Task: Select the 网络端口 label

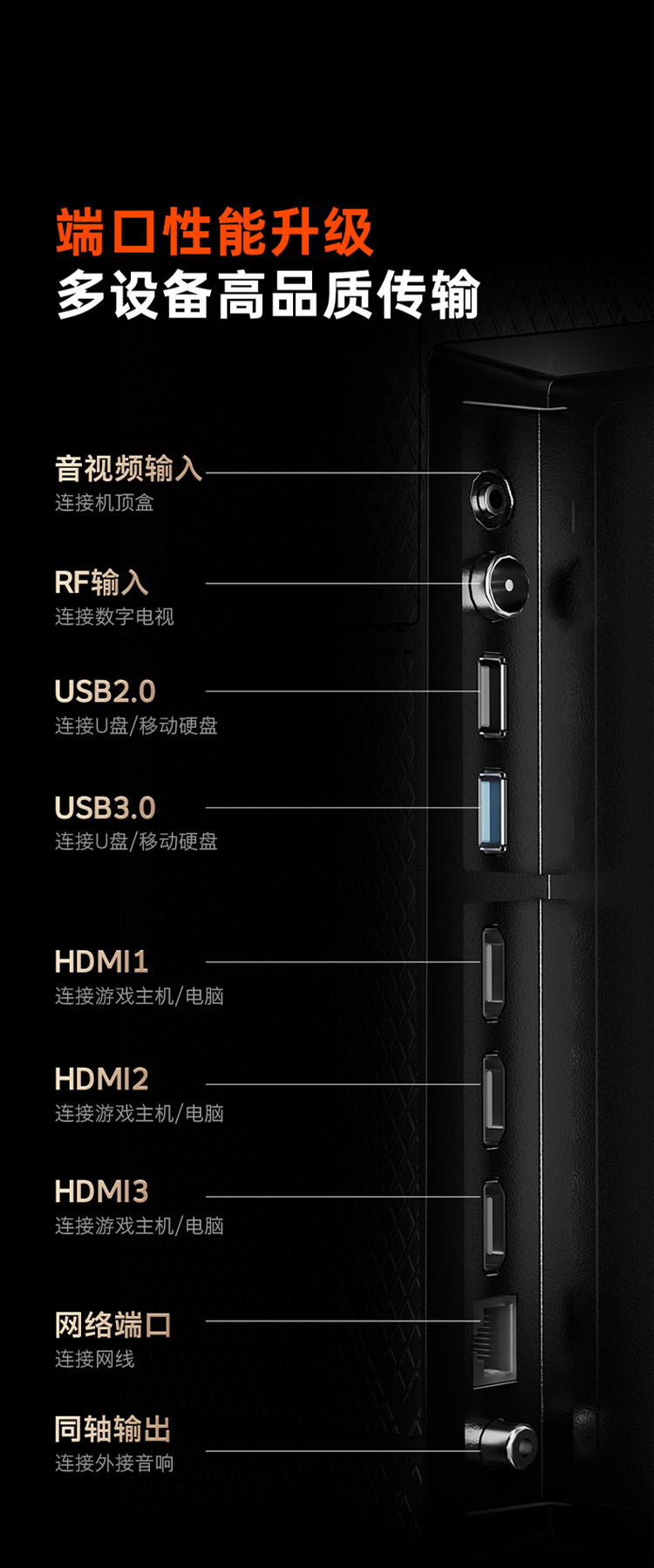Action: tap(112, 1325)
